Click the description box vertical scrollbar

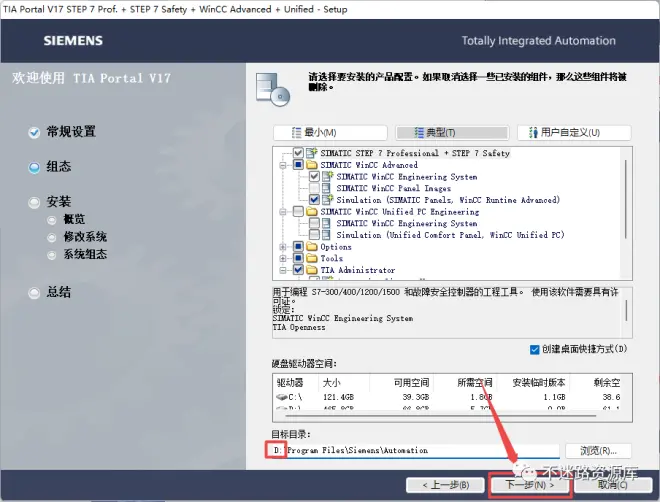tap(626, 311)
